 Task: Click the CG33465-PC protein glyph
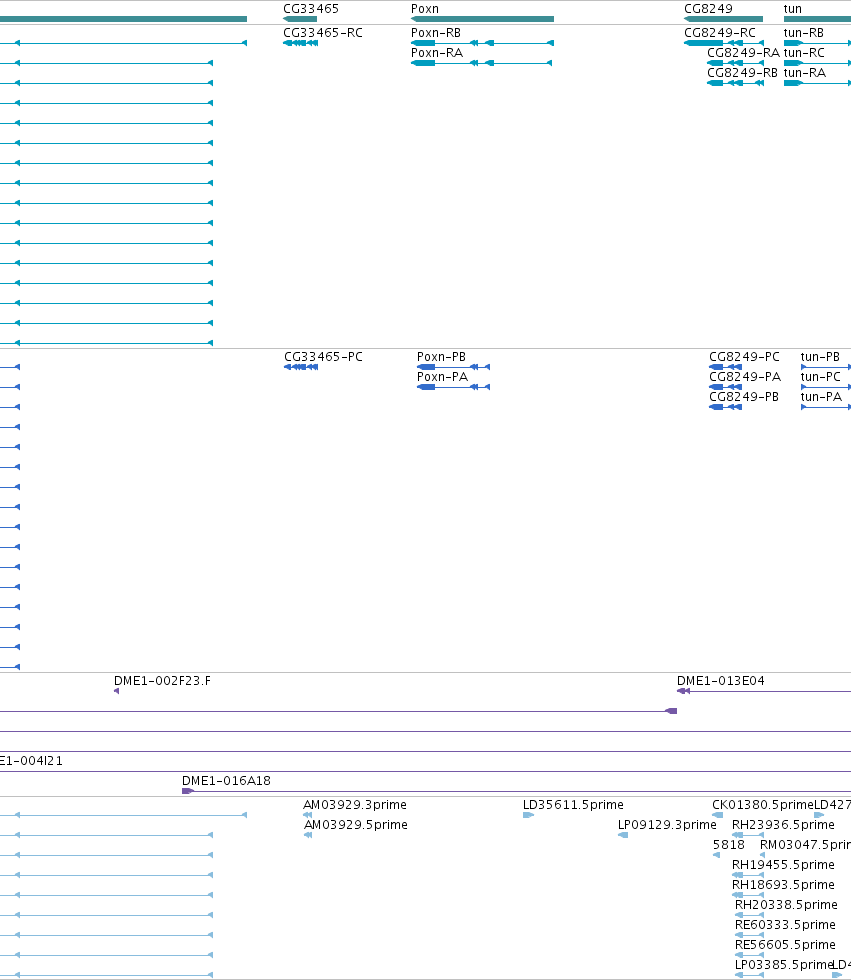[301, 367]
